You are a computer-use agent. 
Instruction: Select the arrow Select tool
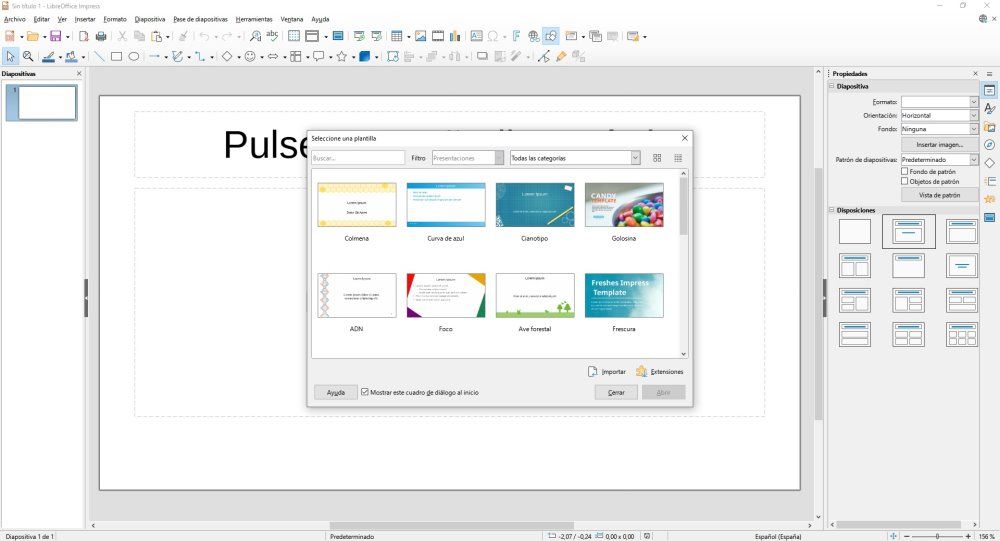pos(10,57)
